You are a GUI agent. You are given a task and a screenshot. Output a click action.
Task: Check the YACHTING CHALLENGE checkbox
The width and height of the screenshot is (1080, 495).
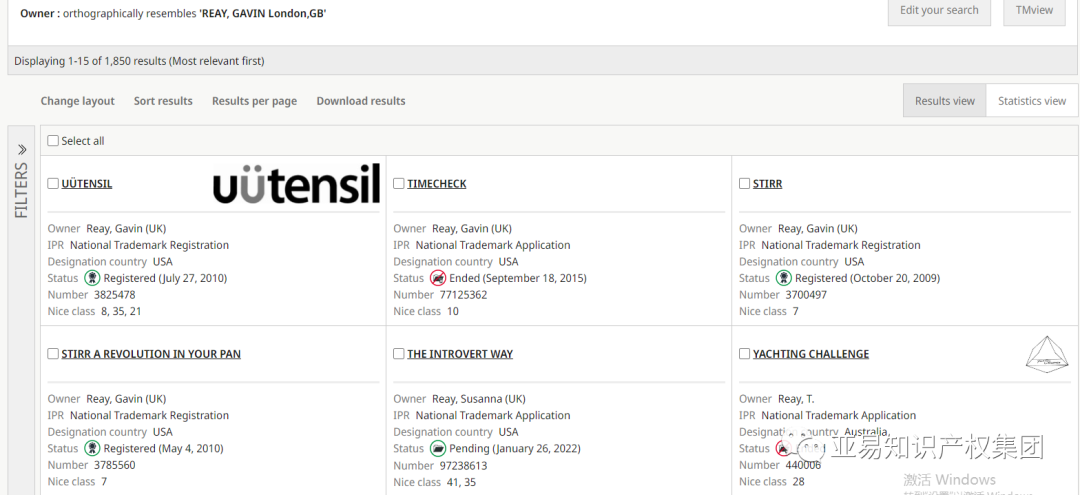click(745, 353)
